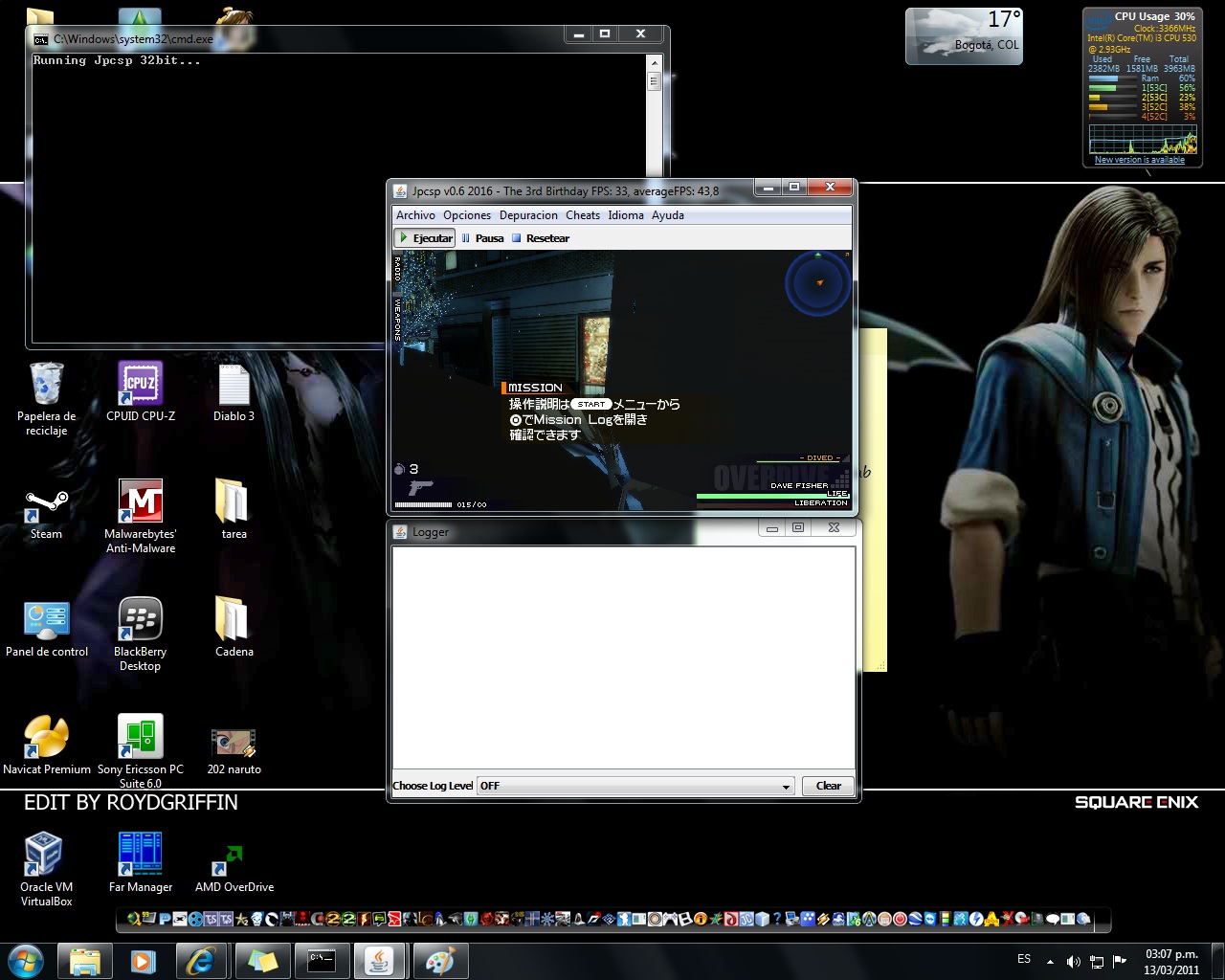The image size is (1225, 980).
Task: Switch to the cmd.exe taskbar button
Action: click(x=322, y=961)
